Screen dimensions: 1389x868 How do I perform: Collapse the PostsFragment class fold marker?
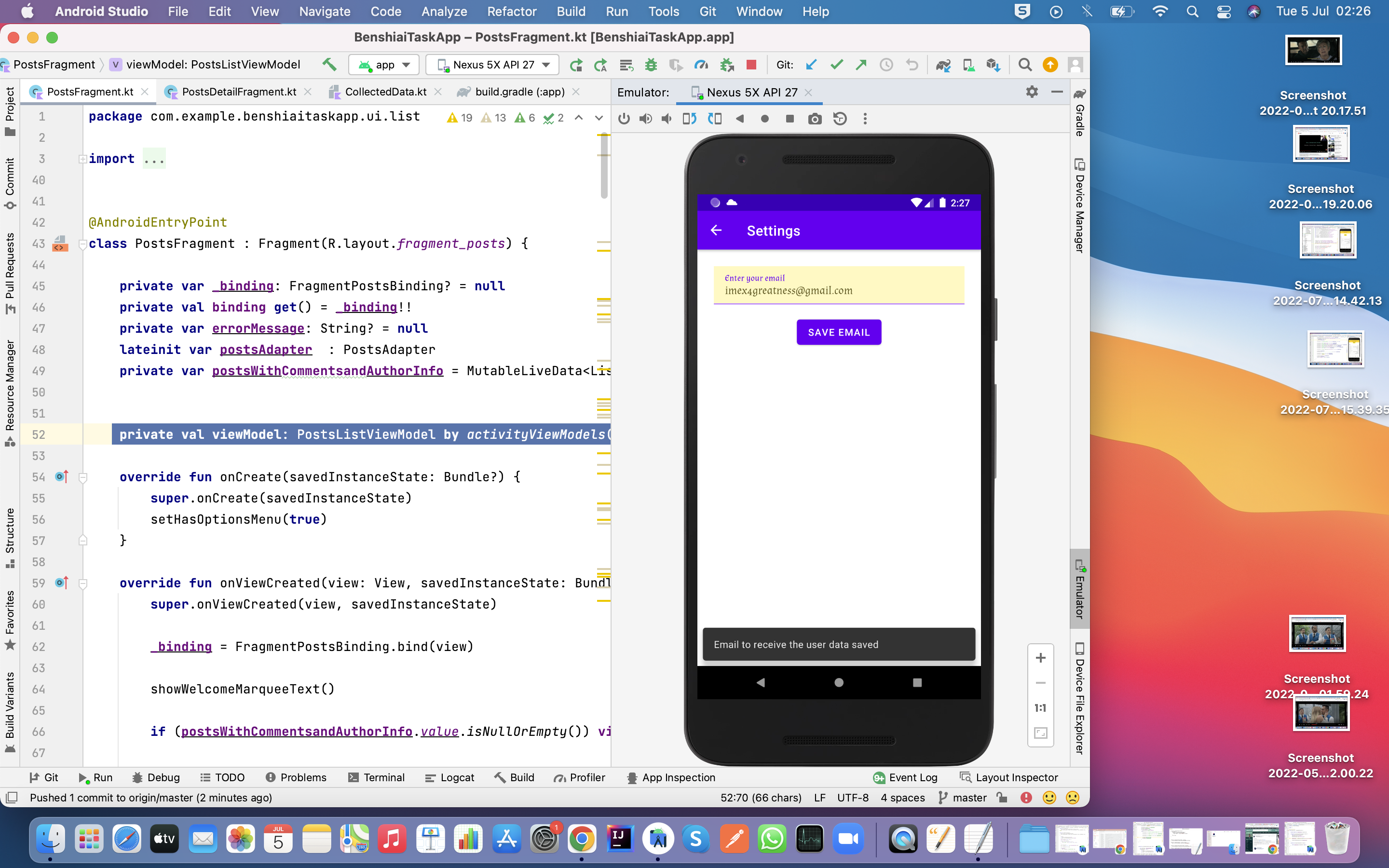click(82, 244)
